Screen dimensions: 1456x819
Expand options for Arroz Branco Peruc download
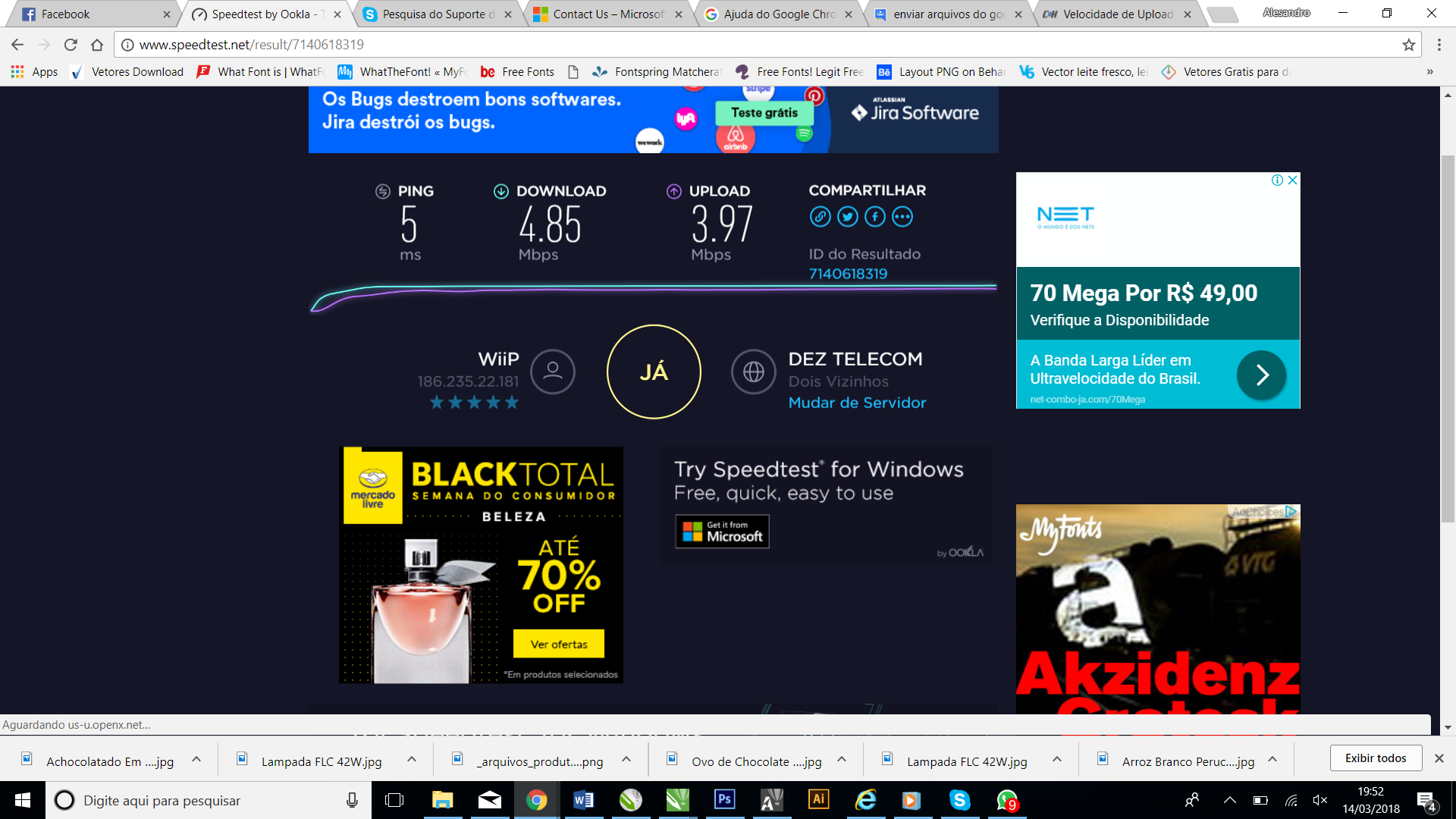(x=1272, y=759)
